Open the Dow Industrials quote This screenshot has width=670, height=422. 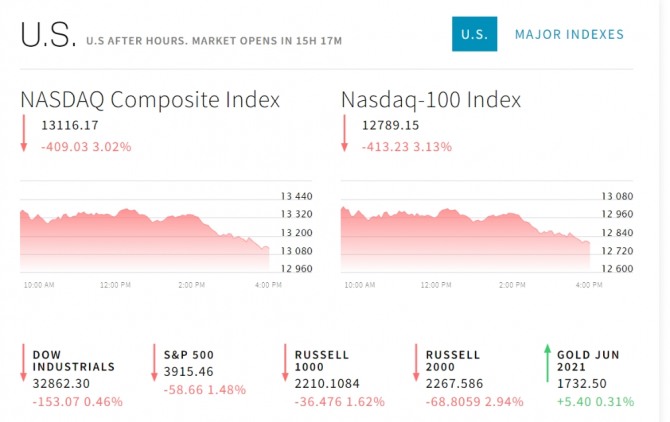point(73,361)
